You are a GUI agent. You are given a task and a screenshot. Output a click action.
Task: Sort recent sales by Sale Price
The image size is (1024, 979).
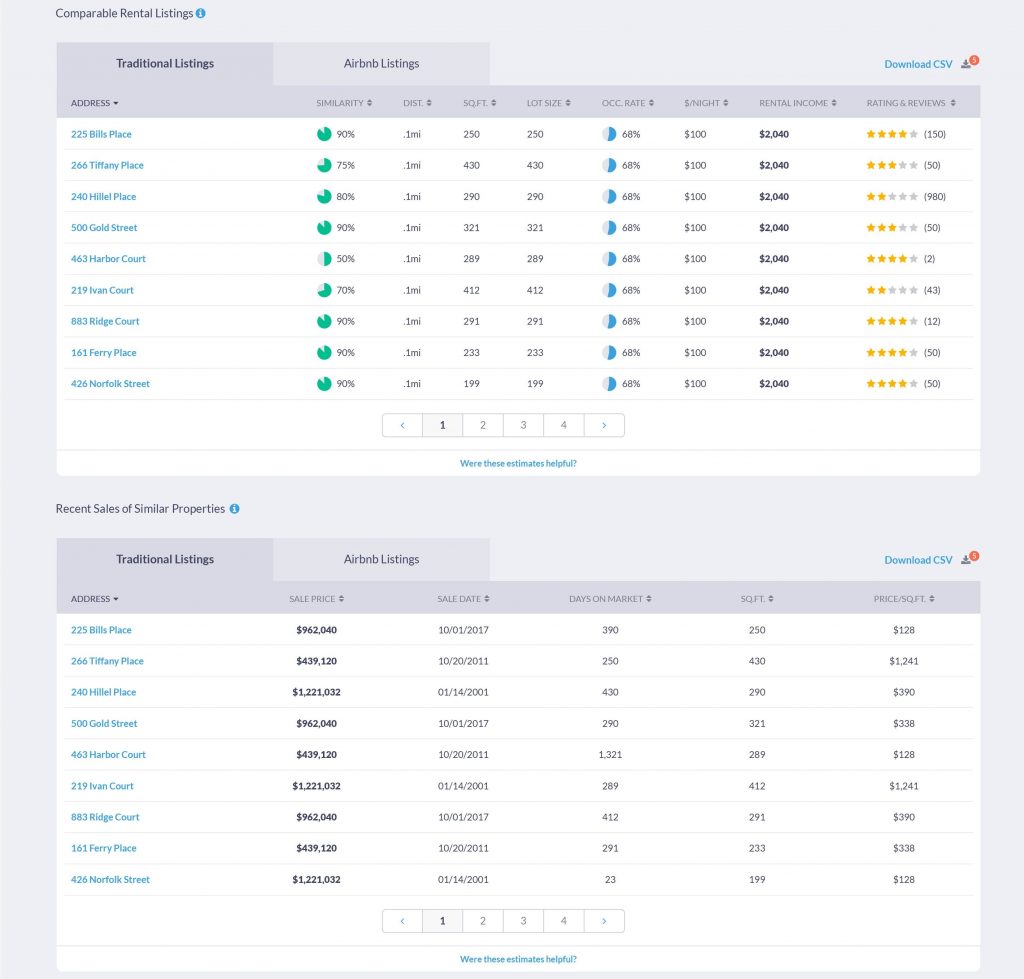(x=316, y=599)
